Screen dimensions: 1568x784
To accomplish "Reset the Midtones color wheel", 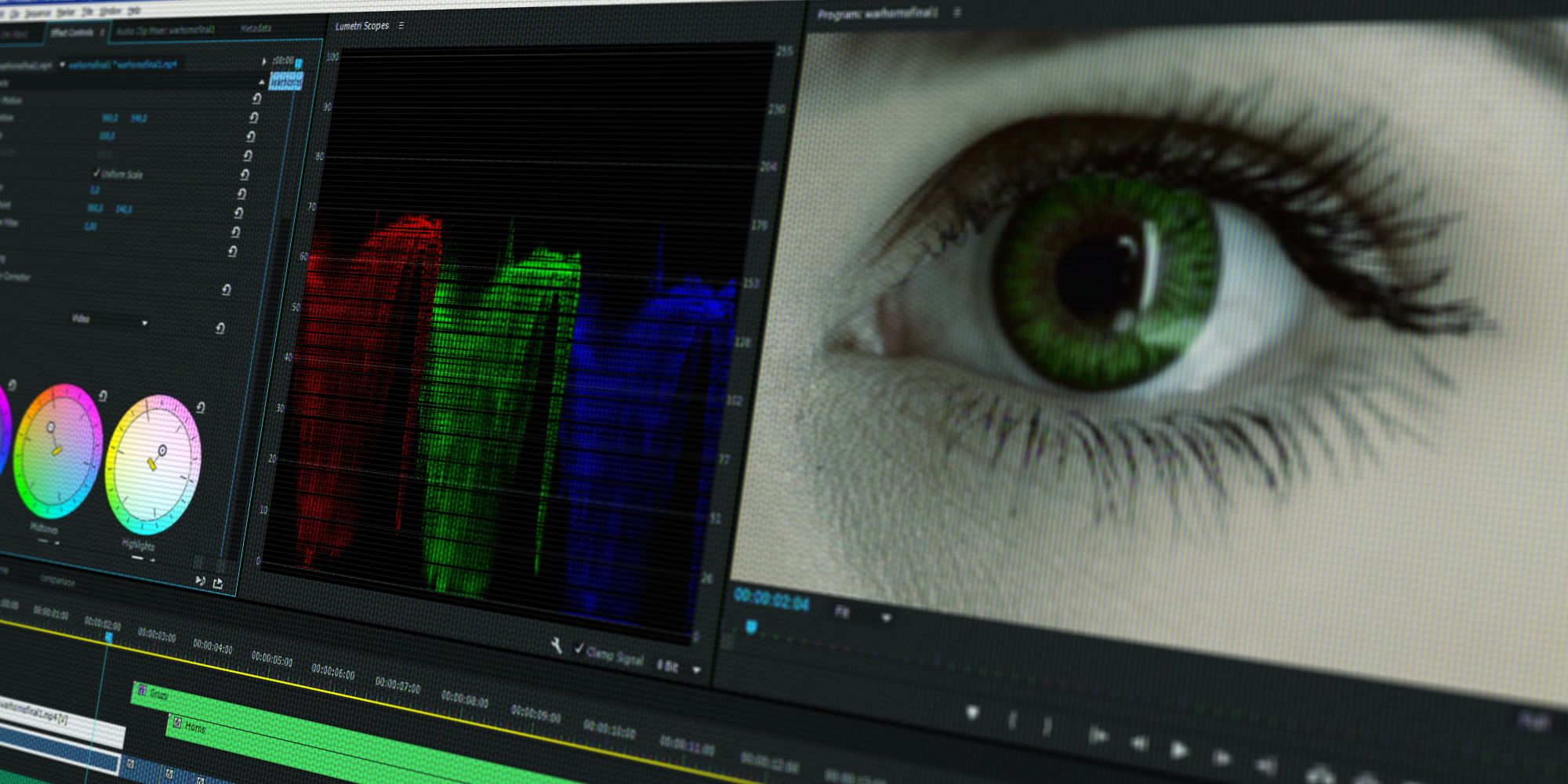I will 102,396.
